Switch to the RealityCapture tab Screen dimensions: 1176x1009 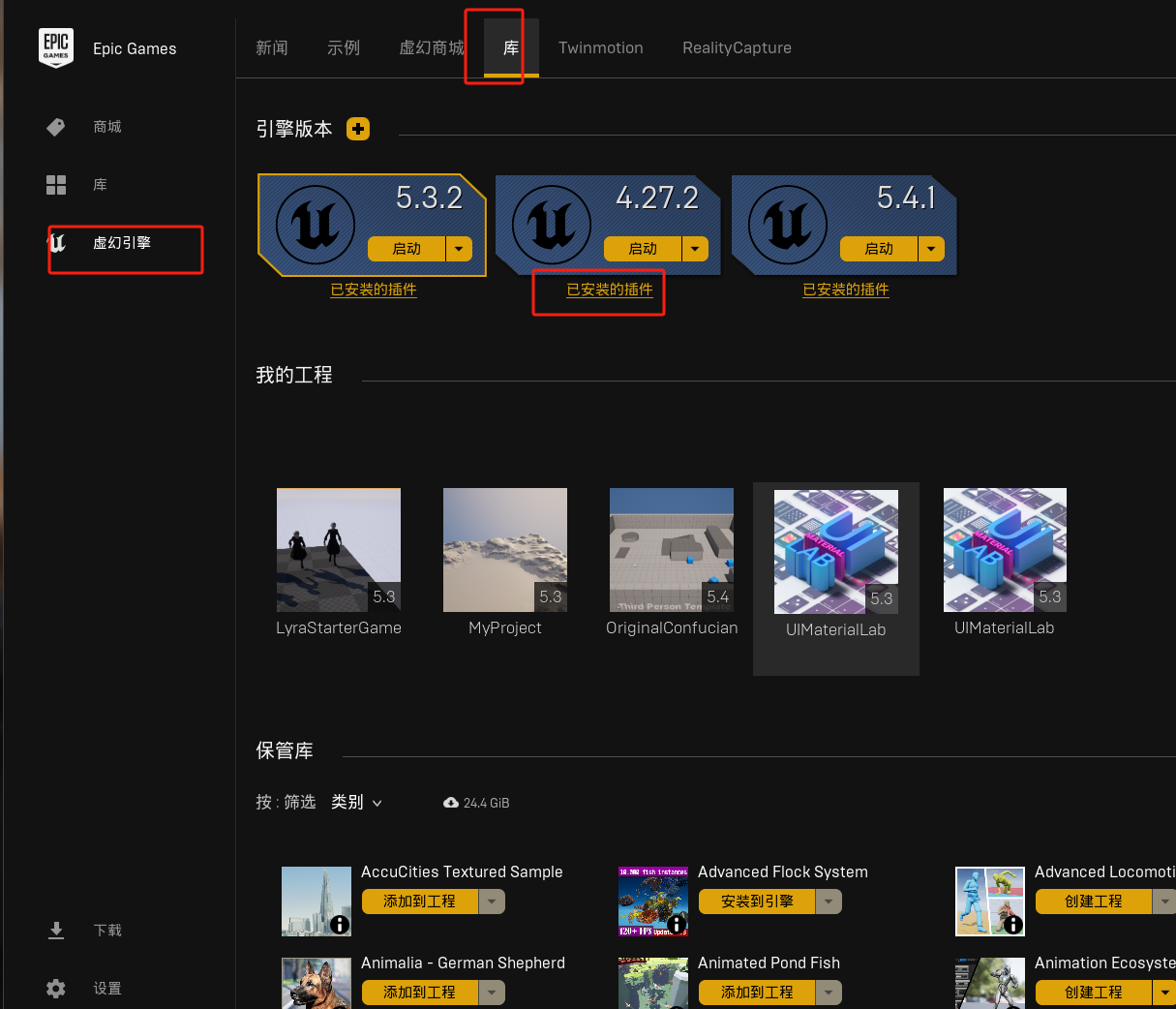pyautogui.click(x=737, y=47)
